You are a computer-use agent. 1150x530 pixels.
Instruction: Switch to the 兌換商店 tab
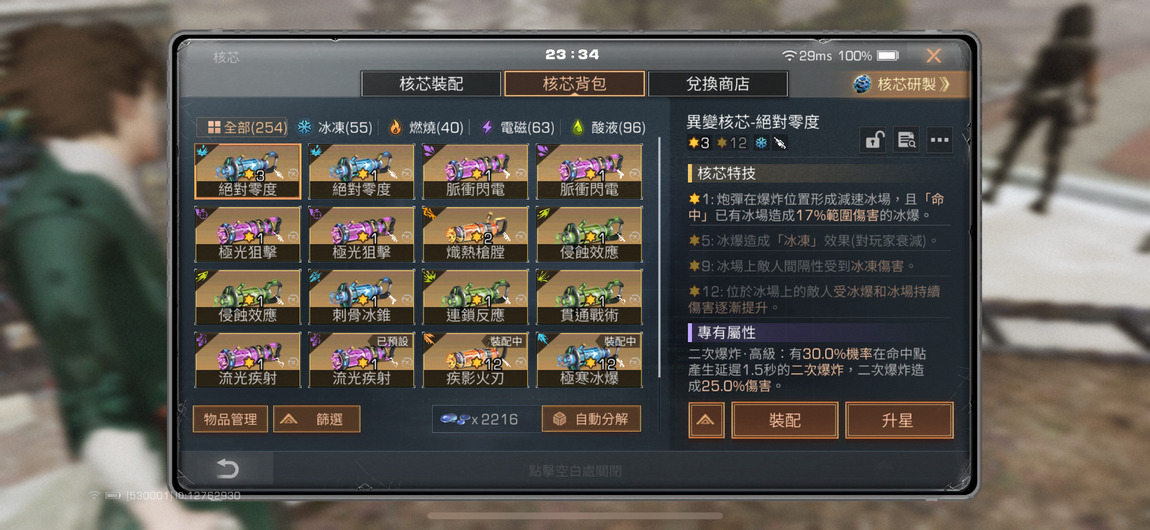718,84
